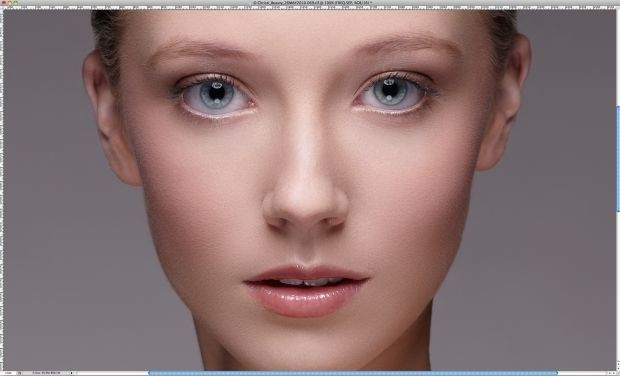
Task: Open the status bar info arrow menu
Action: tap(72, 373)
